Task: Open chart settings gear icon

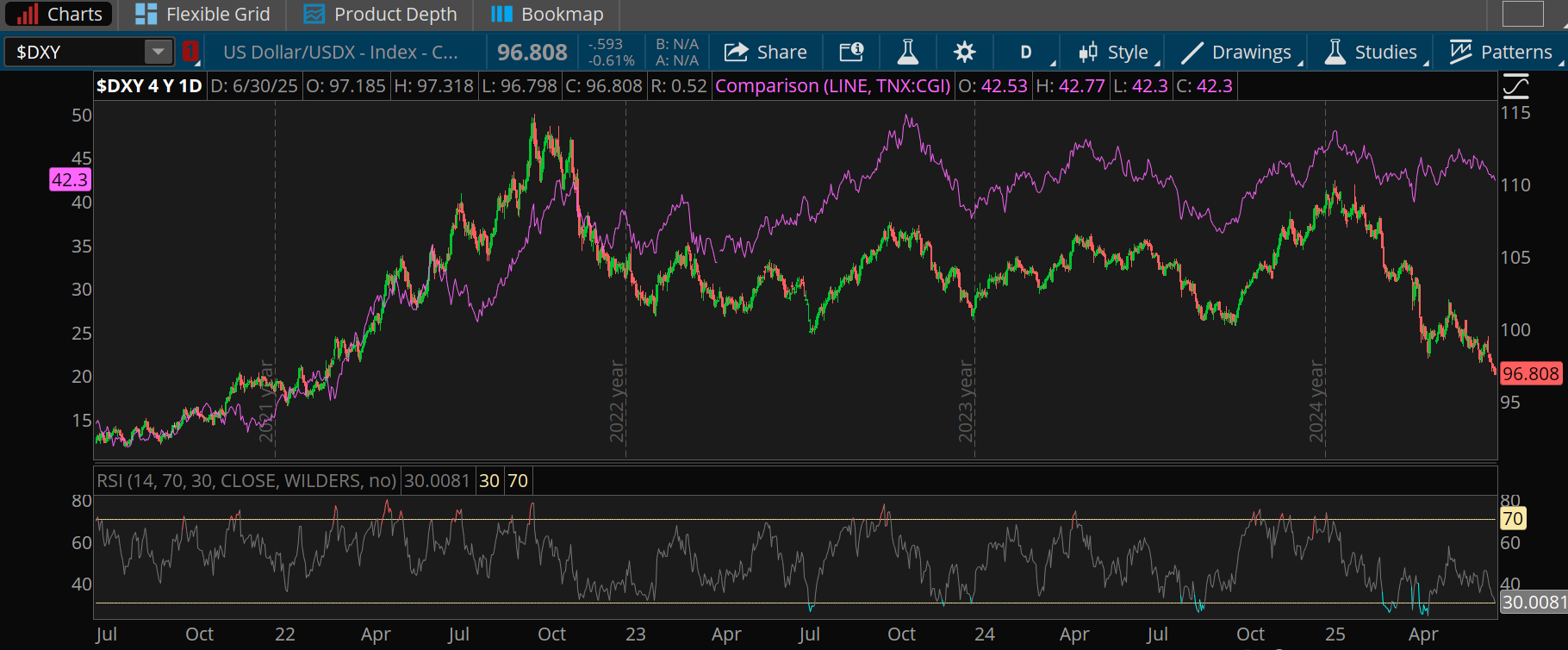Action: tap(964, 52)
